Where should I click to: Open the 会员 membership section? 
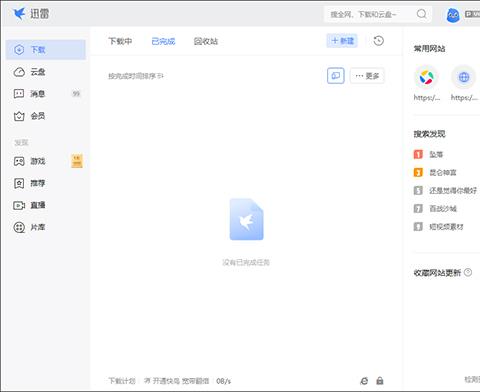[x=46, y=116]
